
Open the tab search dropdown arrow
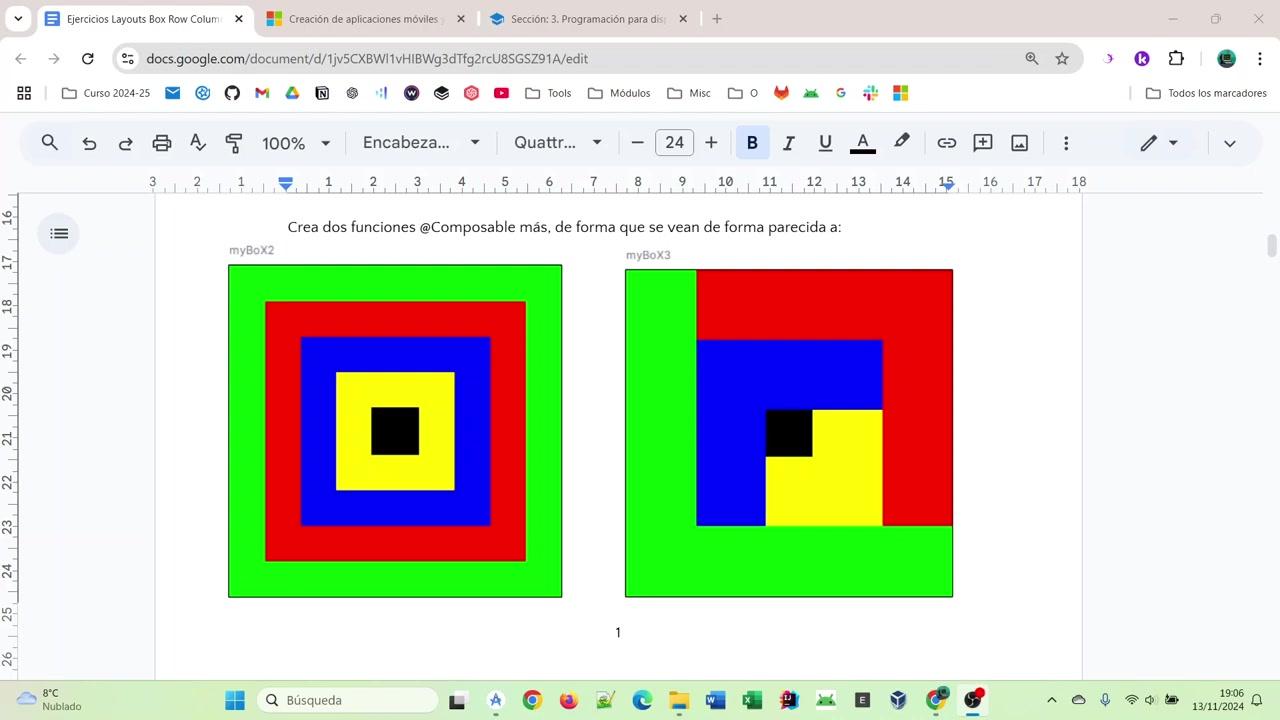(x=18, y=19)
